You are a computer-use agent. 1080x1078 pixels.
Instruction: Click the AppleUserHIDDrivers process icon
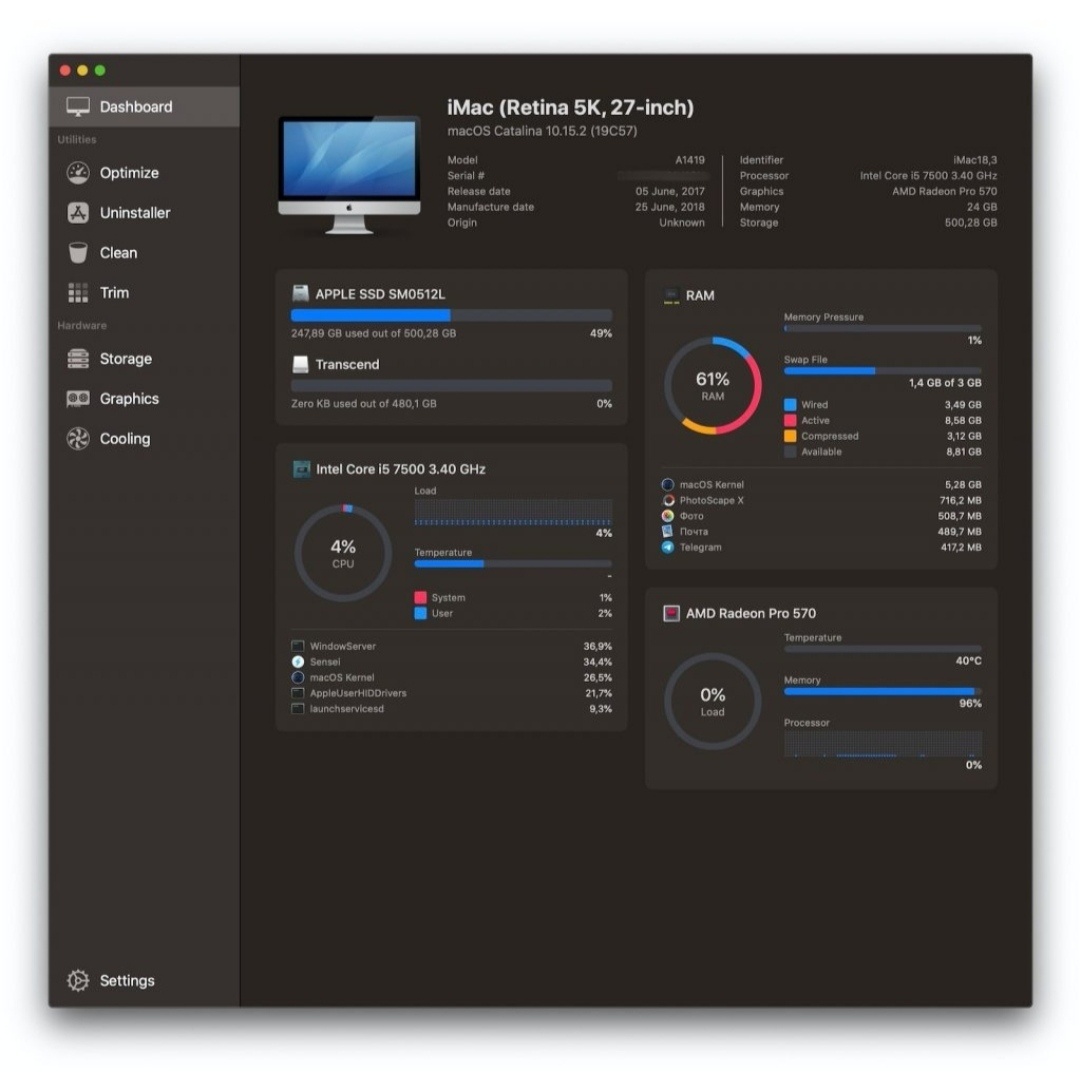298,693
